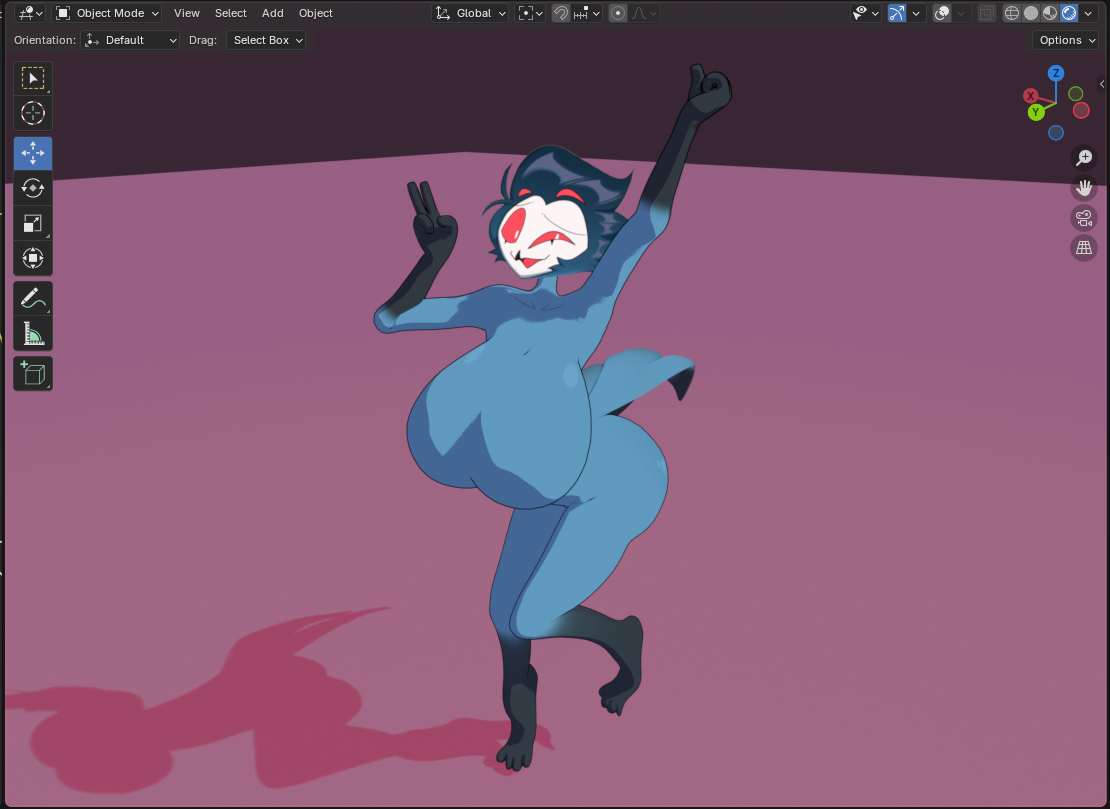Open the Add menu
This screenshot has height=809, width=1110.
tap(273, 13)
